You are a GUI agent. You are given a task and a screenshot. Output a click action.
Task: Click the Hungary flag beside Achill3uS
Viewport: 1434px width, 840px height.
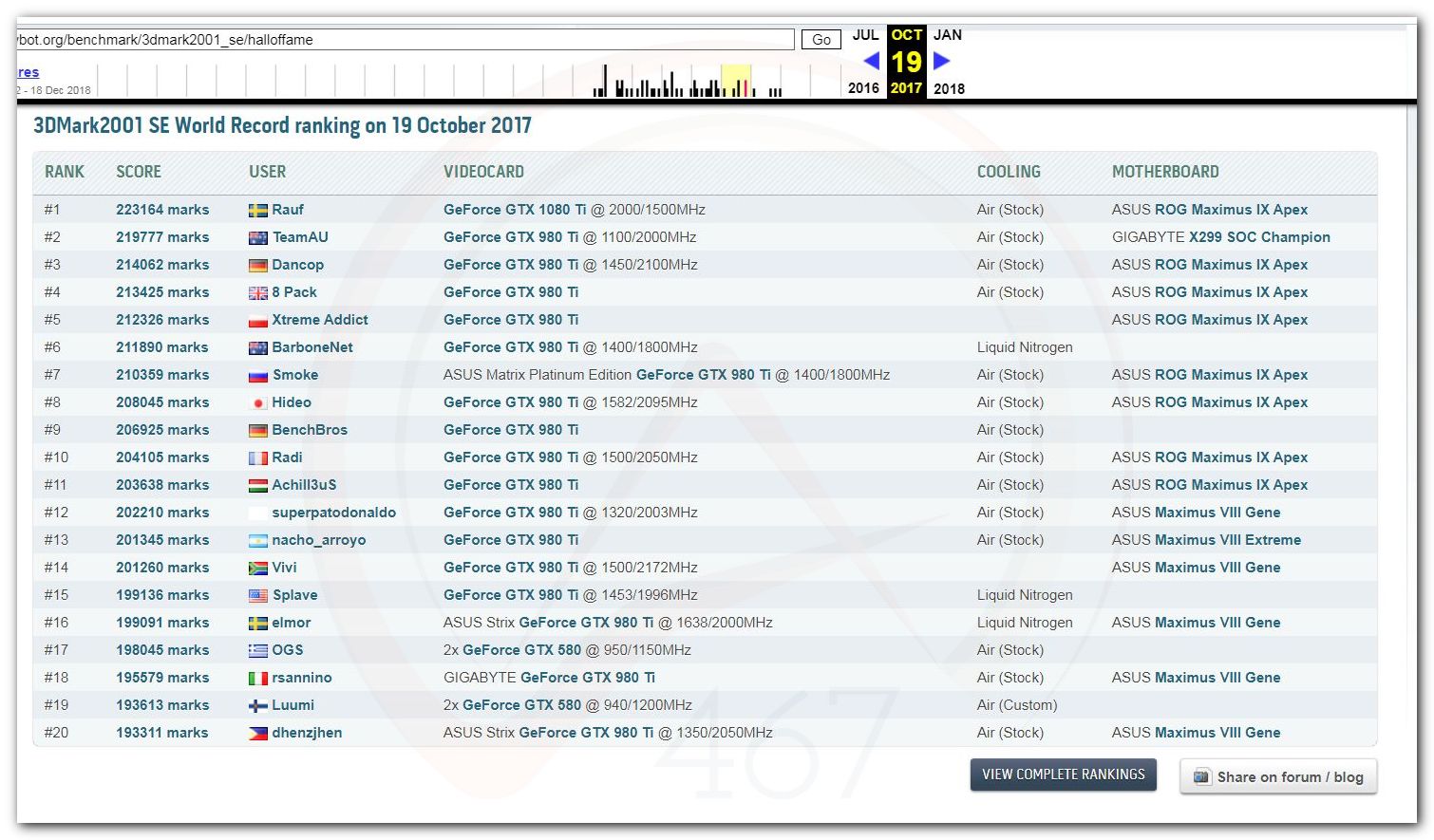click(257, 486)
